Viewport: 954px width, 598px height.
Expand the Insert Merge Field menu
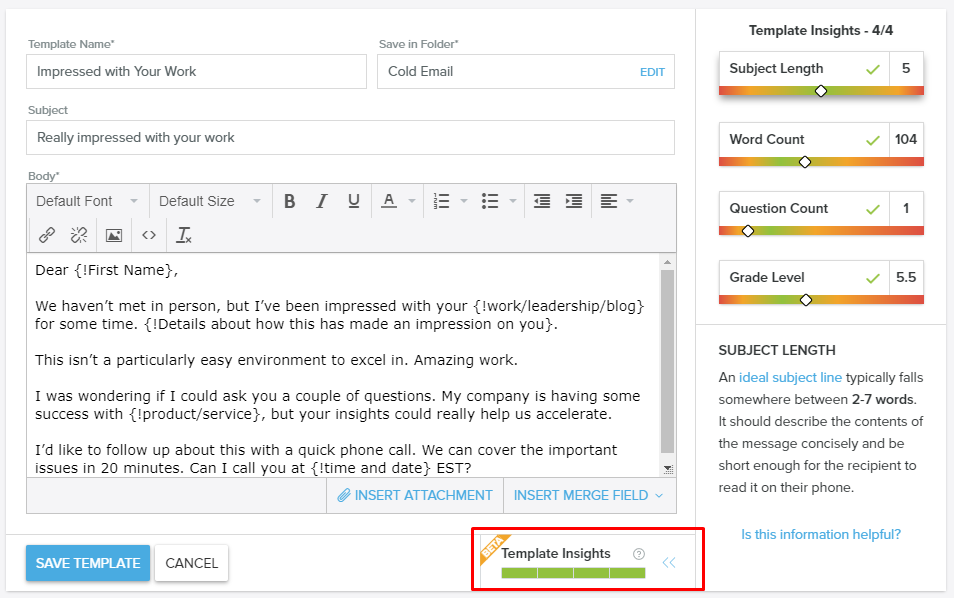point(588,495)
